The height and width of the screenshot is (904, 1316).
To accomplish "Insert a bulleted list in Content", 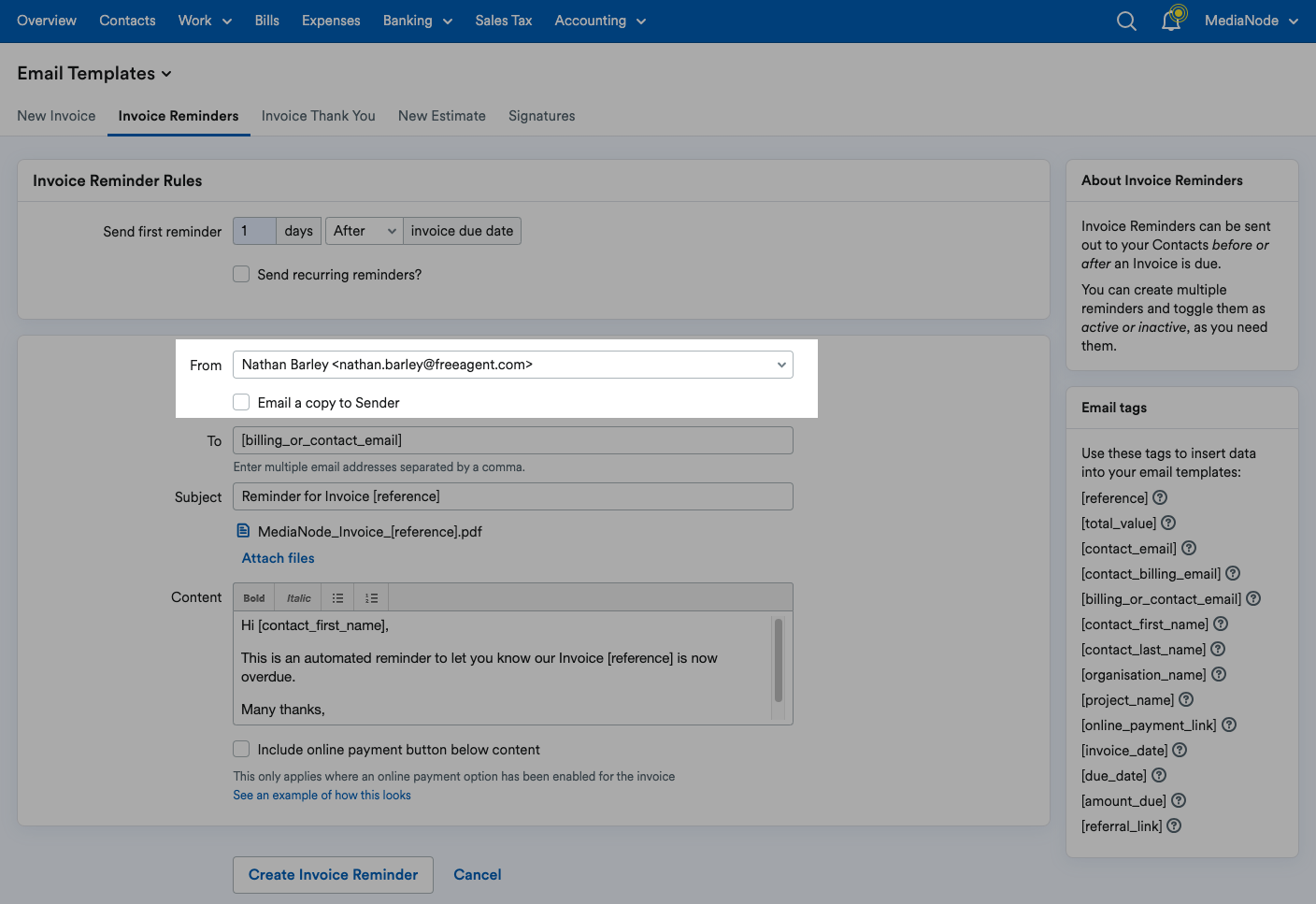I will tap(337, 598).
